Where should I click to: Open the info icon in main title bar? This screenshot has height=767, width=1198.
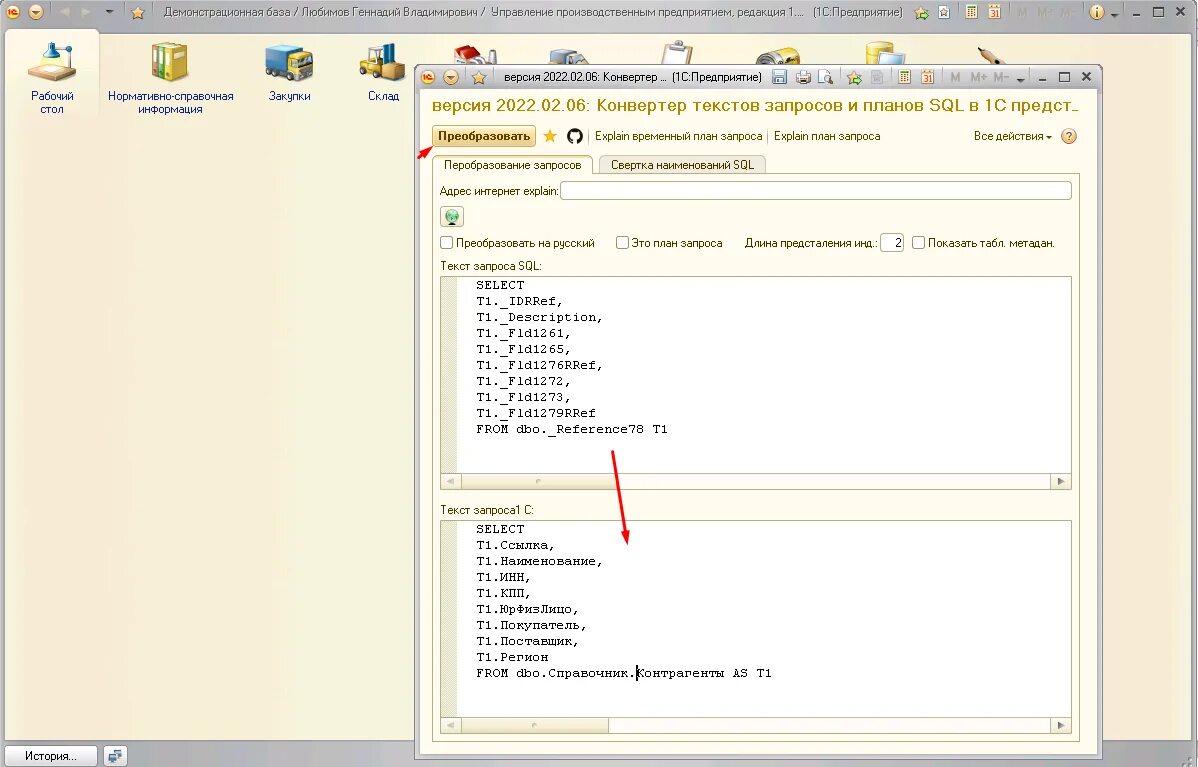[x=1096, y=12]
